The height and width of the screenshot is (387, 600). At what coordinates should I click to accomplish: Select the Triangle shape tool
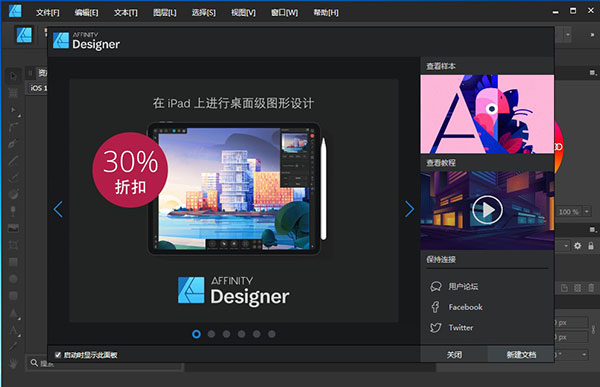pyautogui.click(x=13, y=313)
